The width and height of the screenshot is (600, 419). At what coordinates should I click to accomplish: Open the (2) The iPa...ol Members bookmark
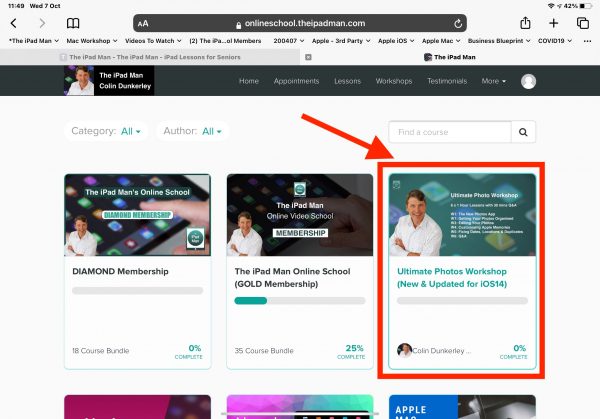(x=225, y=41)
